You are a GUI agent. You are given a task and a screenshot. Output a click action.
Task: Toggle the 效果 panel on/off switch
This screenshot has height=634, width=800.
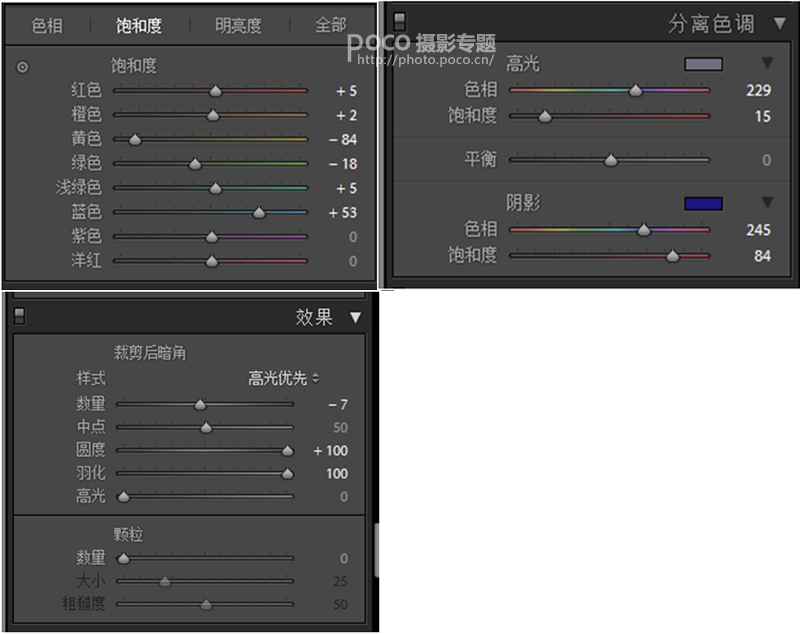(x=19, y=316)
